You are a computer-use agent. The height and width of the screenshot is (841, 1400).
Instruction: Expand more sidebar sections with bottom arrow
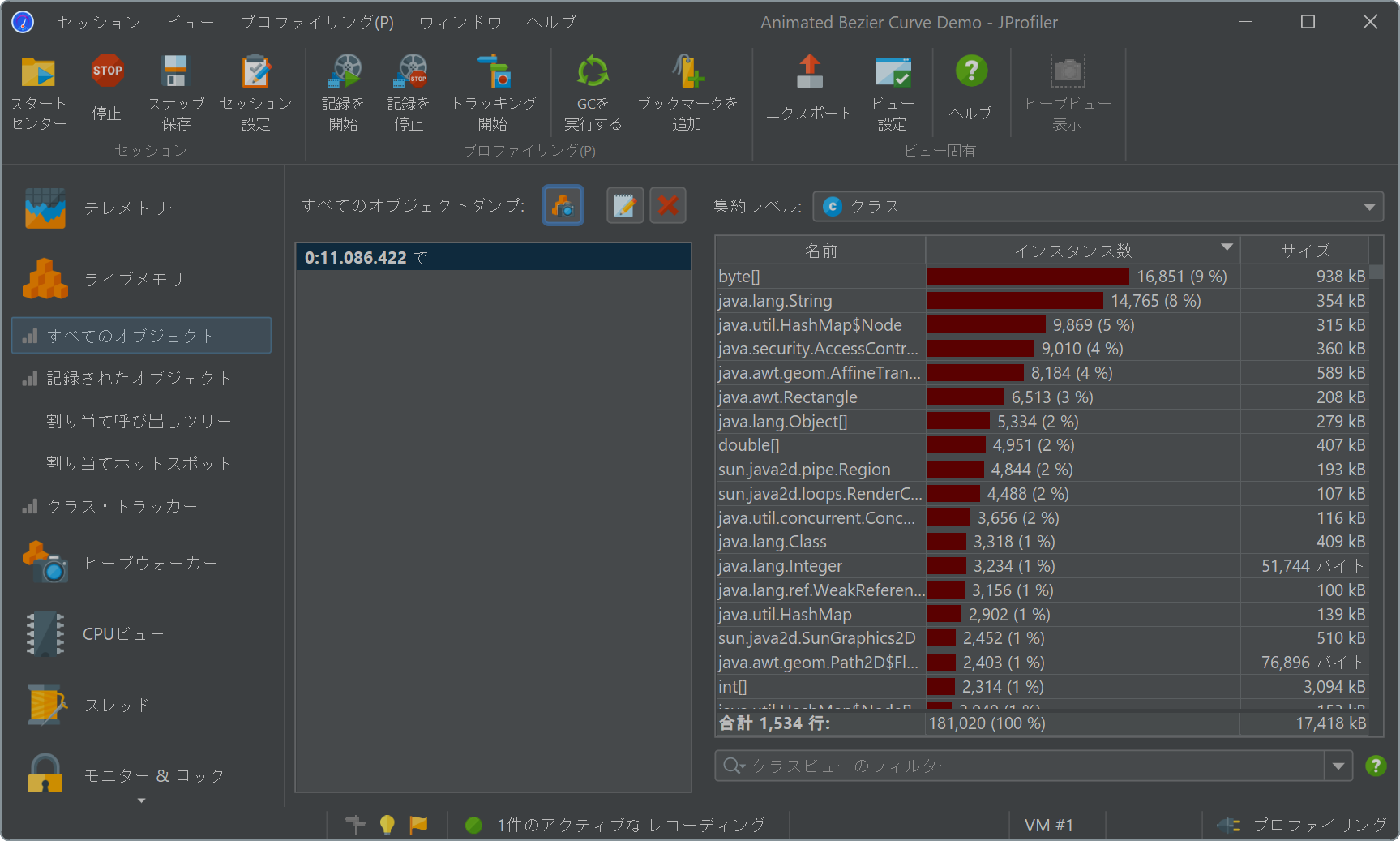142,801
